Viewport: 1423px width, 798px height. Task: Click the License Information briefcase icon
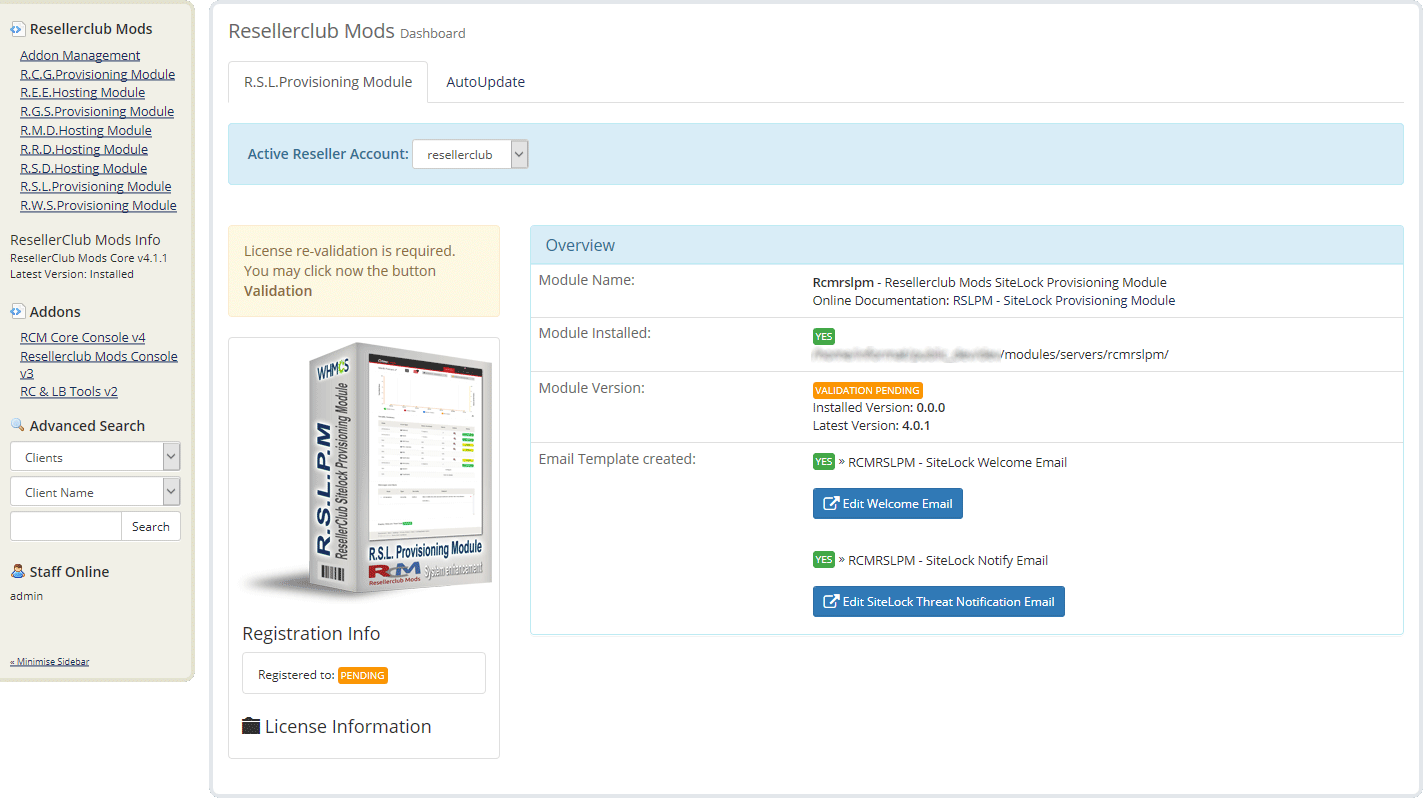pyautogui.click(x=251, y=726)
